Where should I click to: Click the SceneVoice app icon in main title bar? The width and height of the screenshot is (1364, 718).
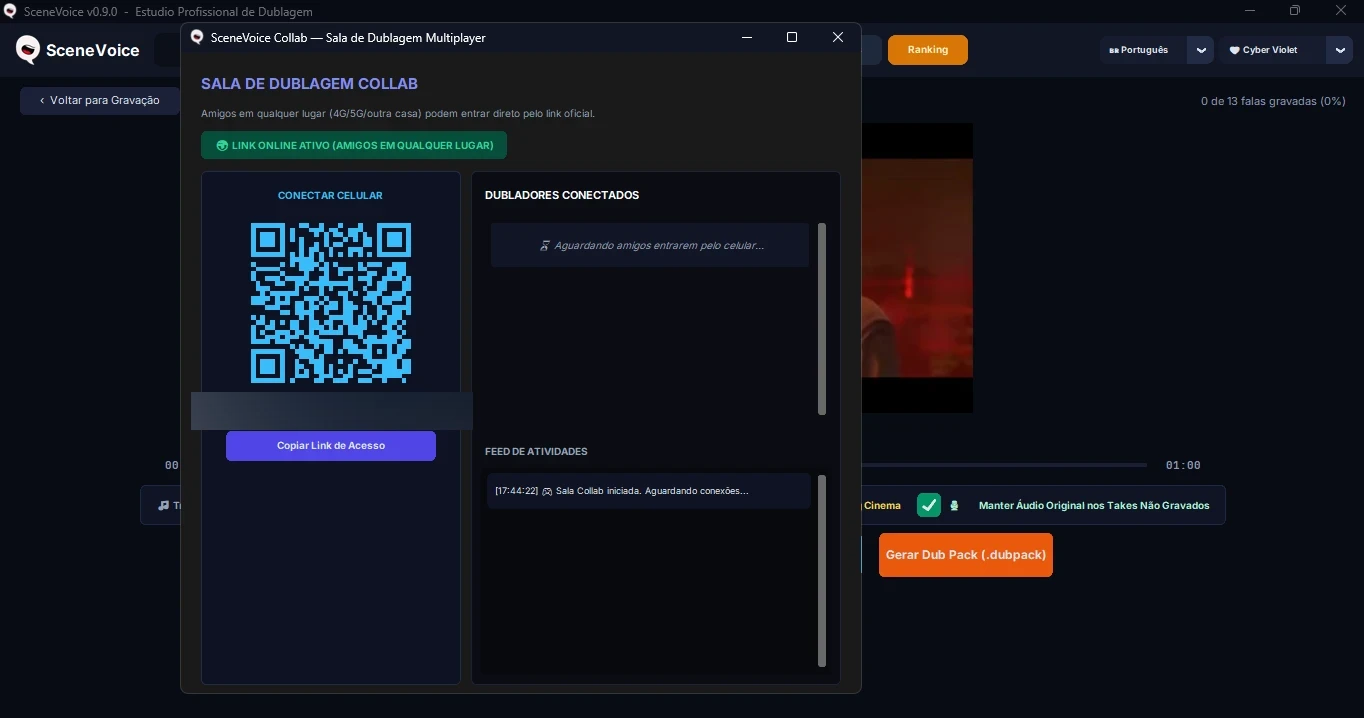click(x=10, y=11)
